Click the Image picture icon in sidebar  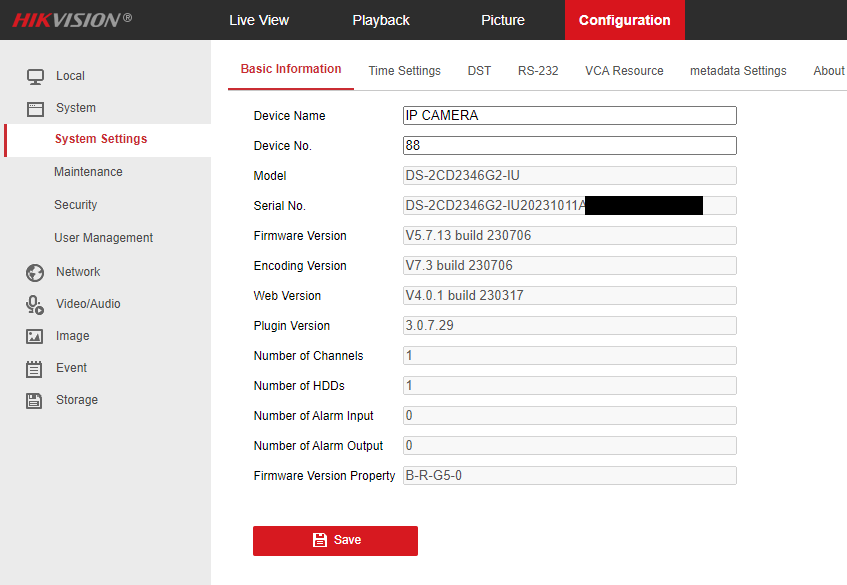point(35,336)
